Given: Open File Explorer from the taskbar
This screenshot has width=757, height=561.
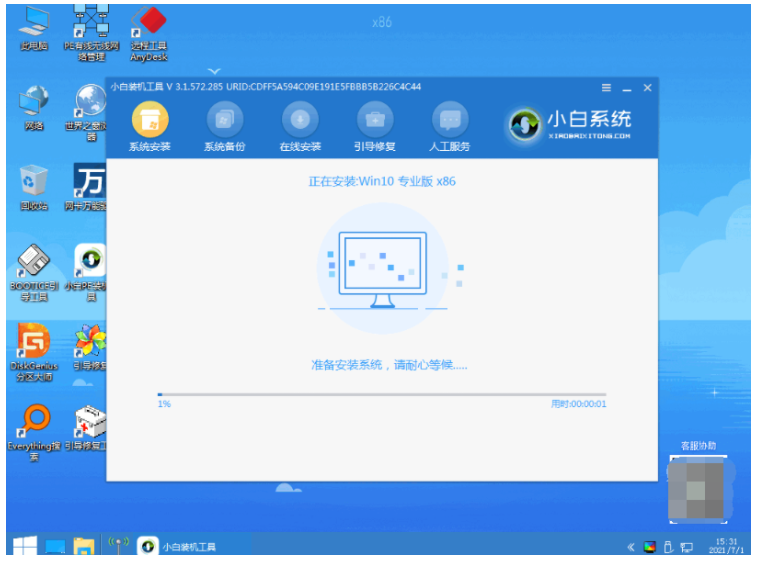Looking at the screenshot, I should [84, 547].
